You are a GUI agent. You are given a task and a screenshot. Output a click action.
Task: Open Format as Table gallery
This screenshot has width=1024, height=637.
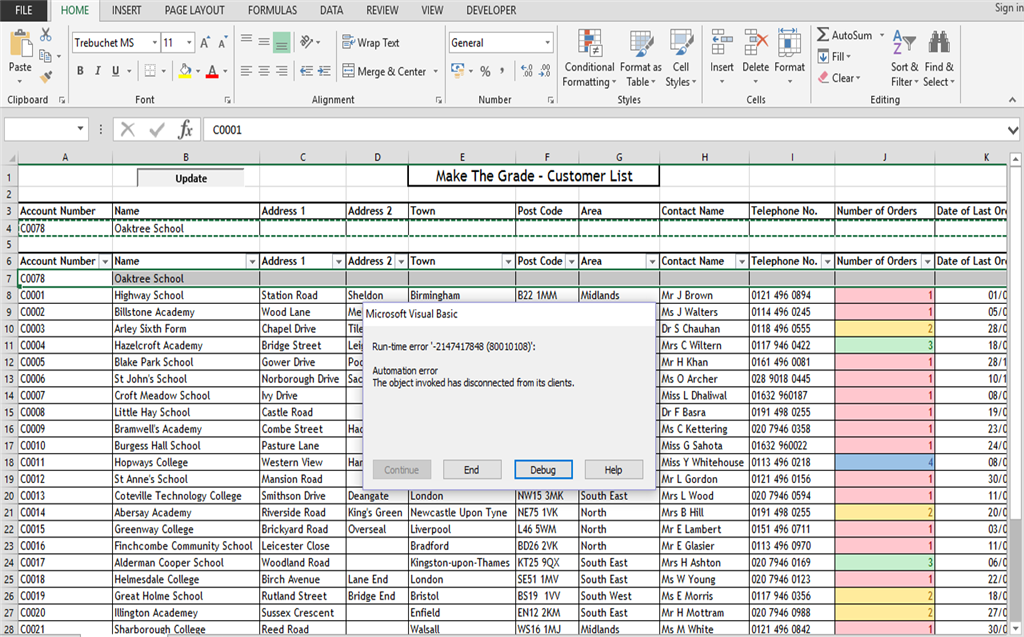click(641, 58)
